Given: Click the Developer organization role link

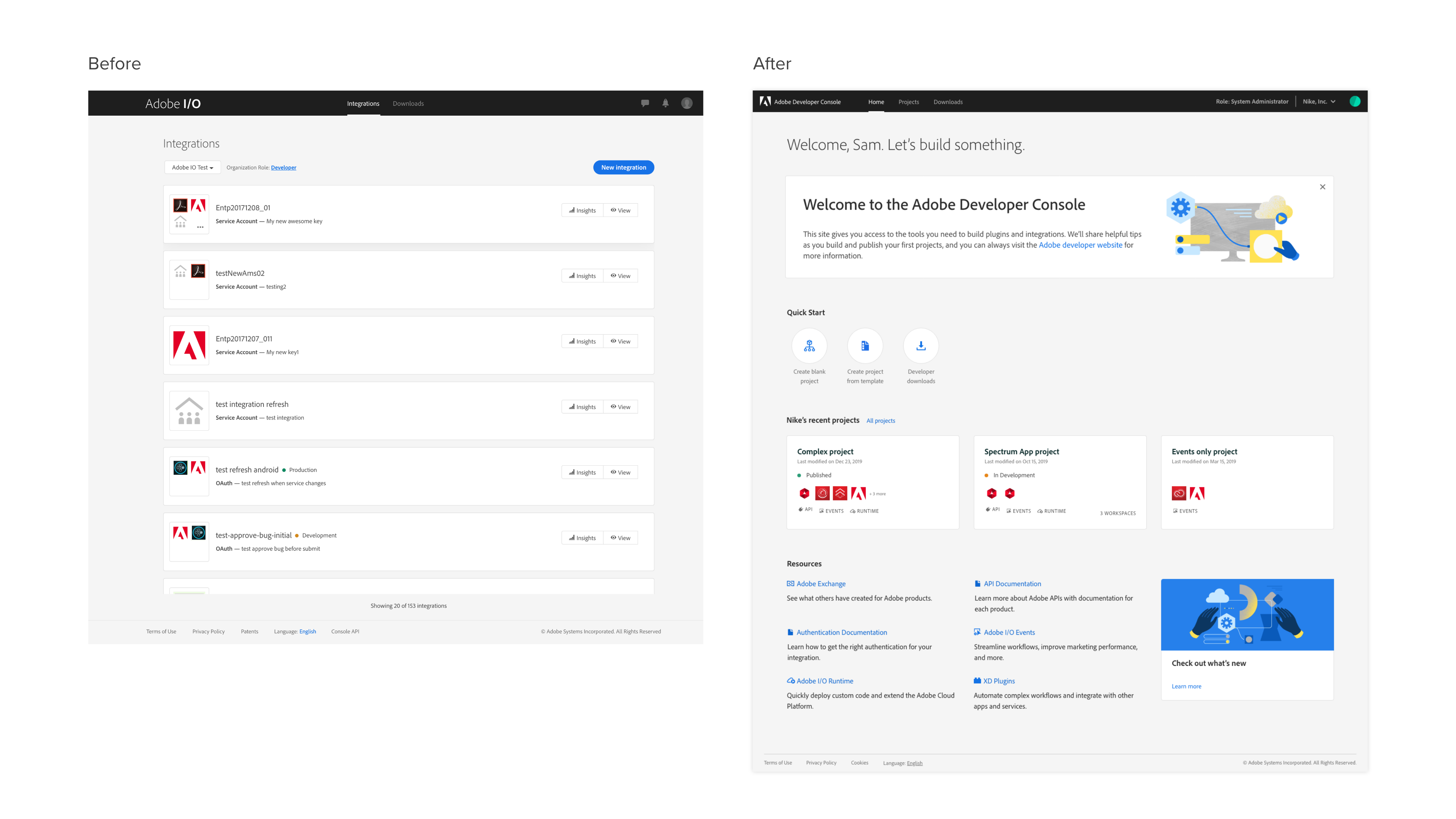Looking at the screenshot, I should point(283,167).
